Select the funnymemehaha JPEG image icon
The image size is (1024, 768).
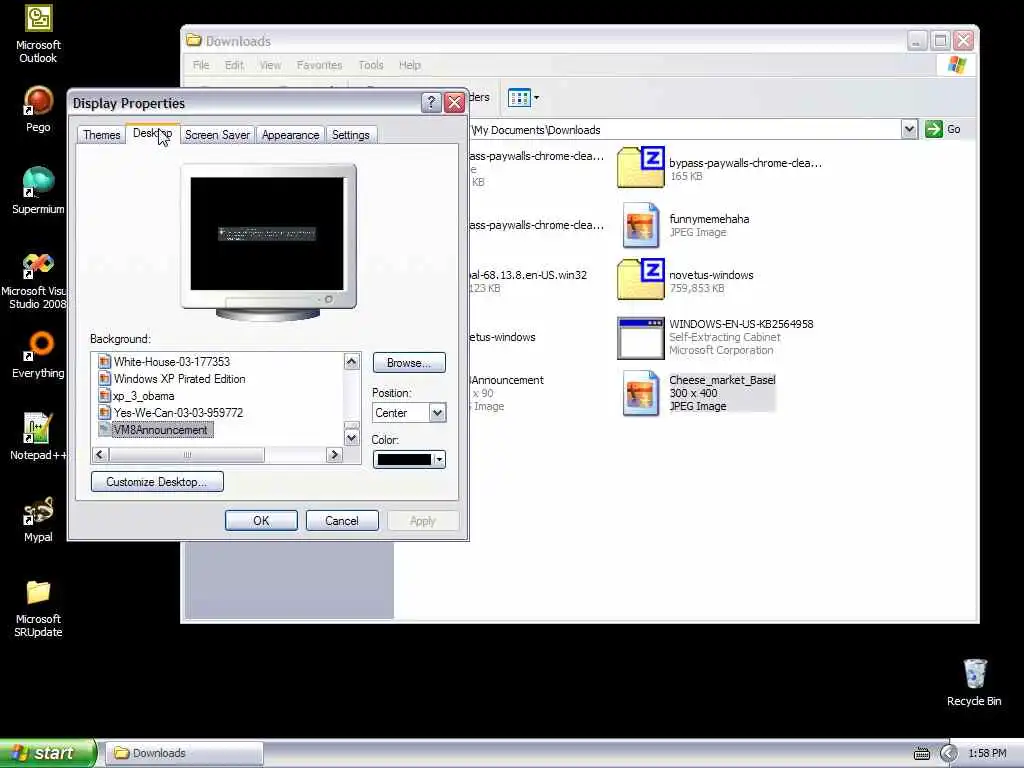641,225
